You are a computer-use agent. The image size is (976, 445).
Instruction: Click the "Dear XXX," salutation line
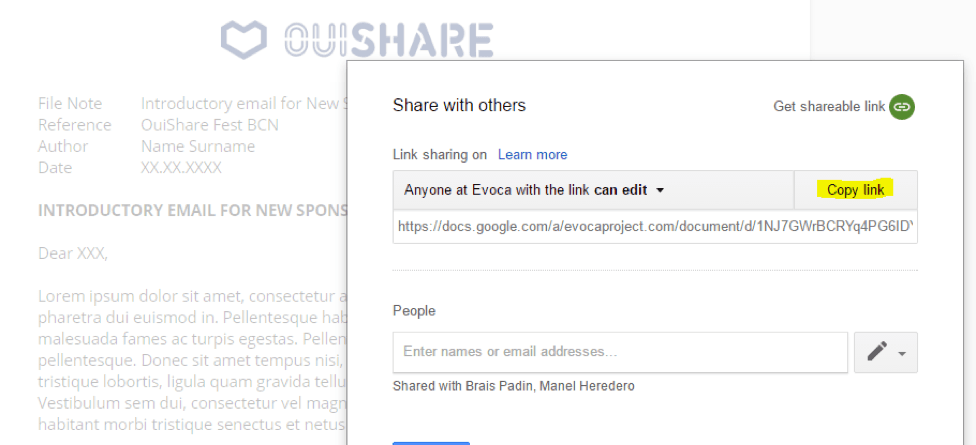click(x=72, y=253)
